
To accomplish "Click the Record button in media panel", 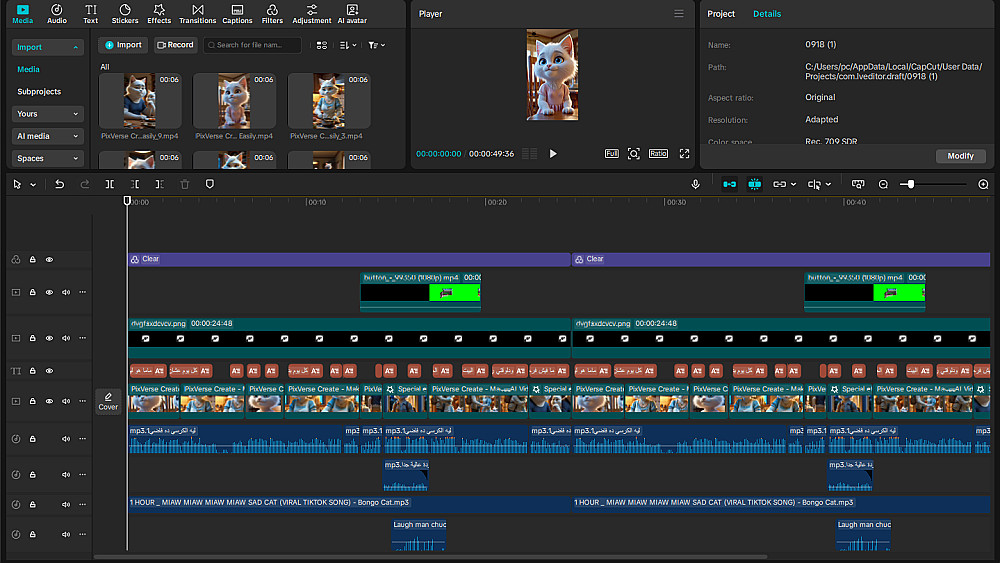I will click(x=175, y=45).
